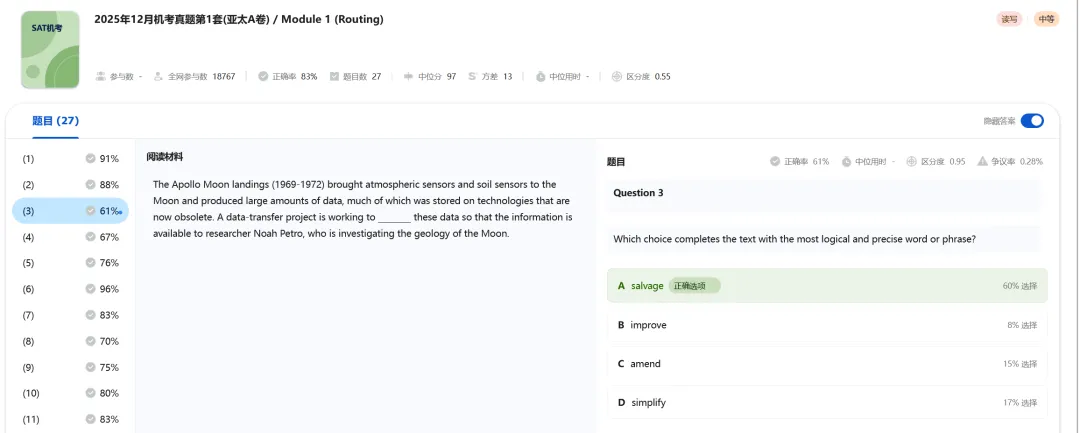Click the 中位用时 stopwatch icon in header

(x=540, y=76)
